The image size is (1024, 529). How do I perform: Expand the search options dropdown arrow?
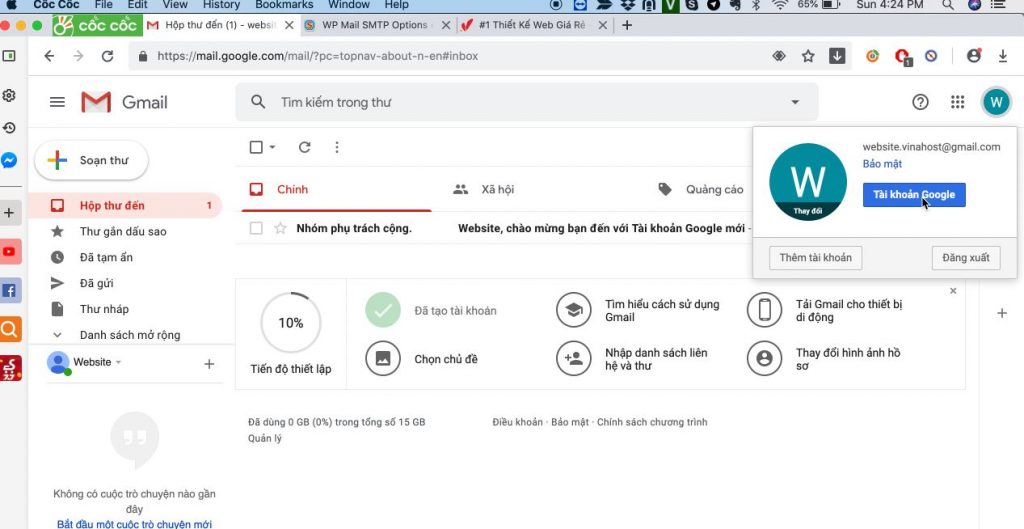(795, 102)
